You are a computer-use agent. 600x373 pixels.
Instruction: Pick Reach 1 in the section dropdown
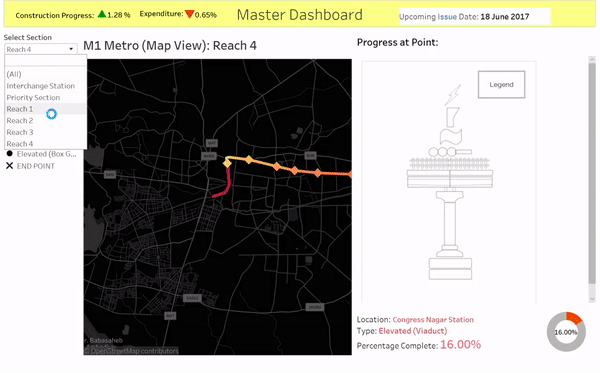pyautogui.click(x=46, y=109)
